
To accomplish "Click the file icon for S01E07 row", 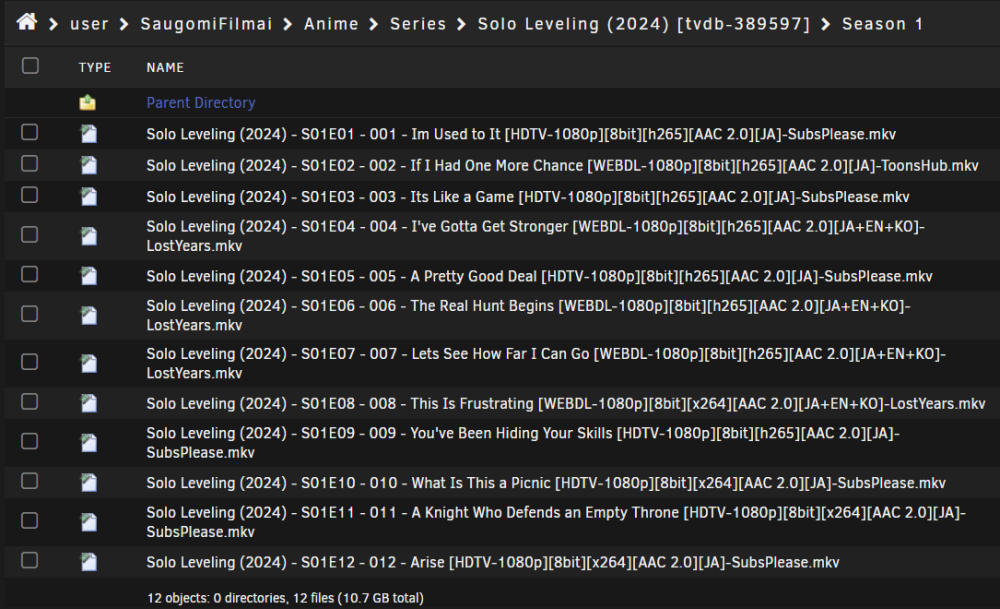I will (89, 363).
